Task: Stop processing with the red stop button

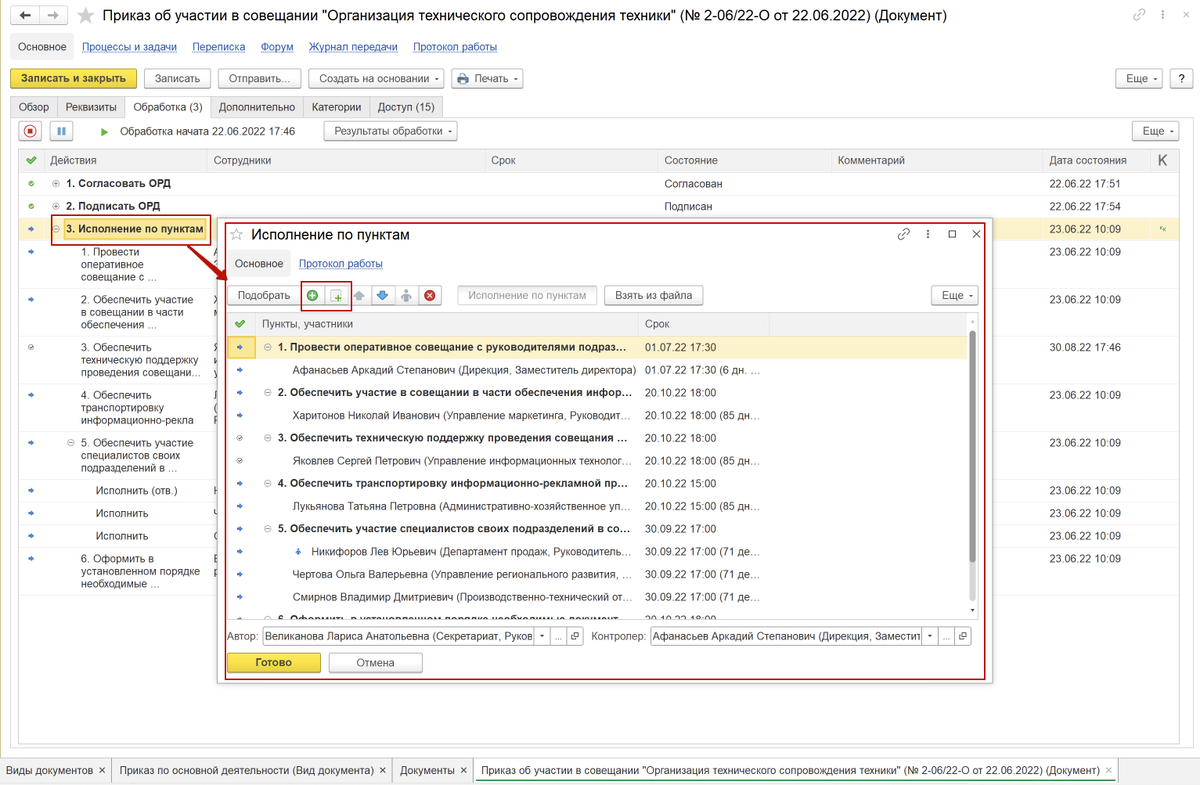Action: (30, 131)
